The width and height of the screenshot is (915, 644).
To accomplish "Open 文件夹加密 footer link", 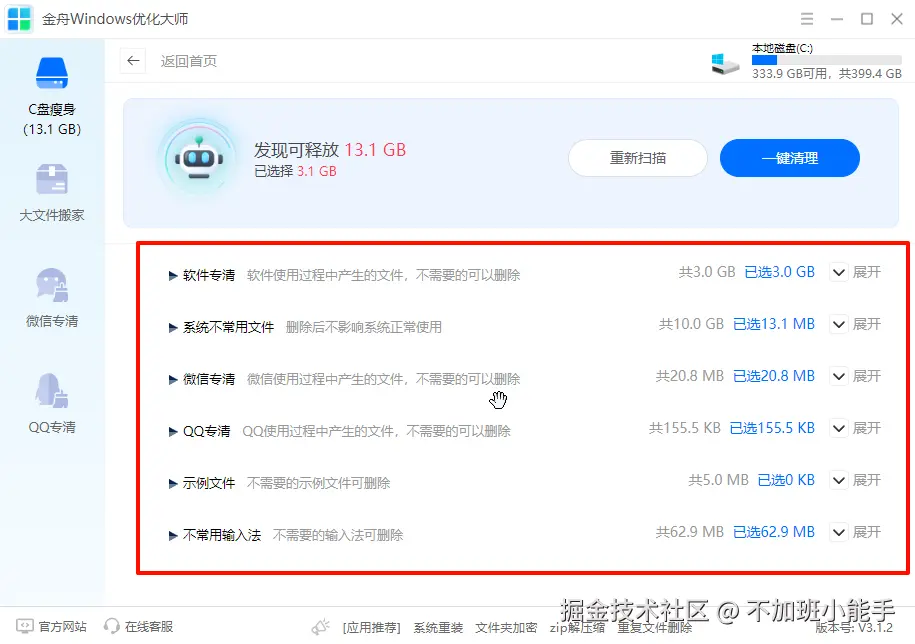I will [x=506, y=628].
